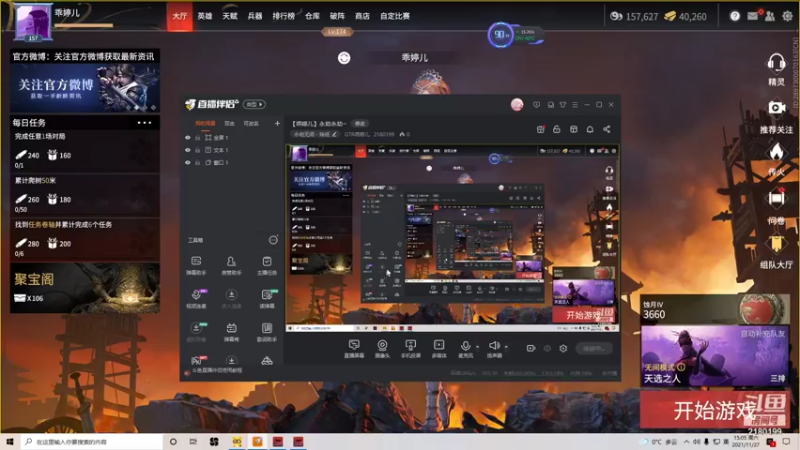Click the record video icon near the settings gear
The image size is (800, 450).
click(x=531, y=348)
